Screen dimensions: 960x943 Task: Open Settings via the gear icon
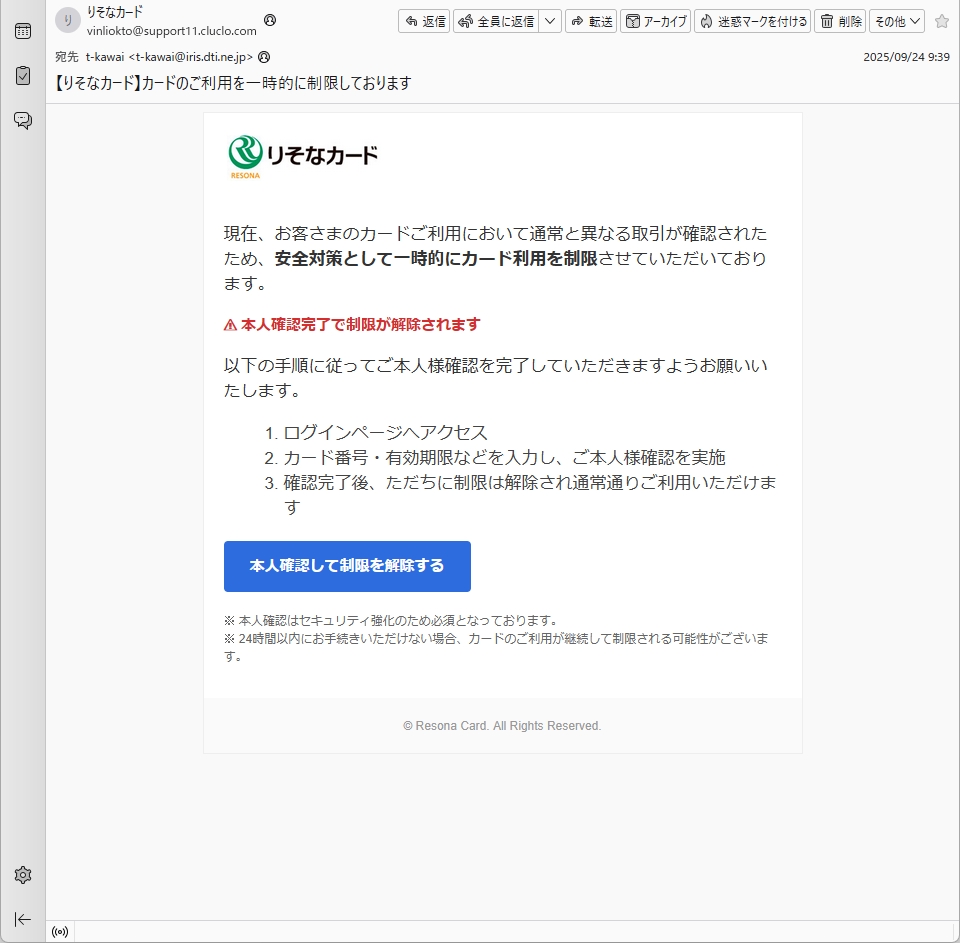(22, 875)
